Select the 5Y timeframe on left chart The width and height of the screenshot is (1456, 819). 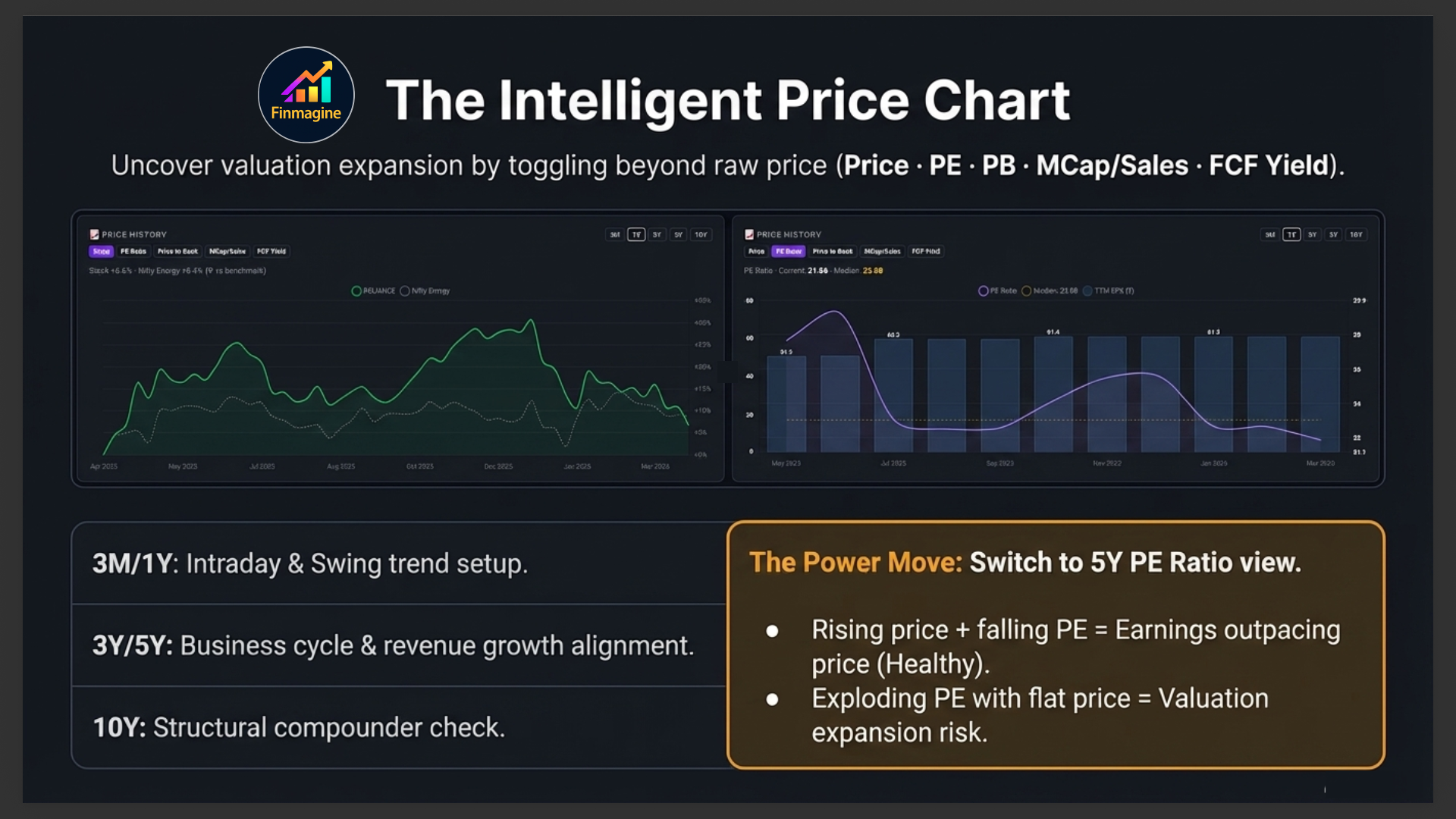678,234
